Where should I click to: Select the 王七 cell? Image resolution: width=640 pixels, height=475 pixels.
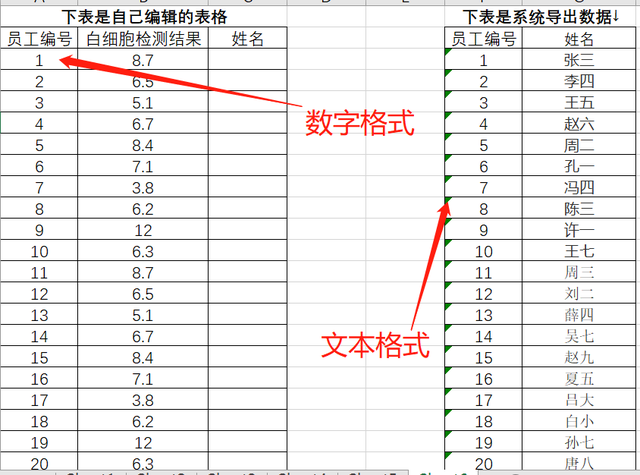tap(579, 251)
